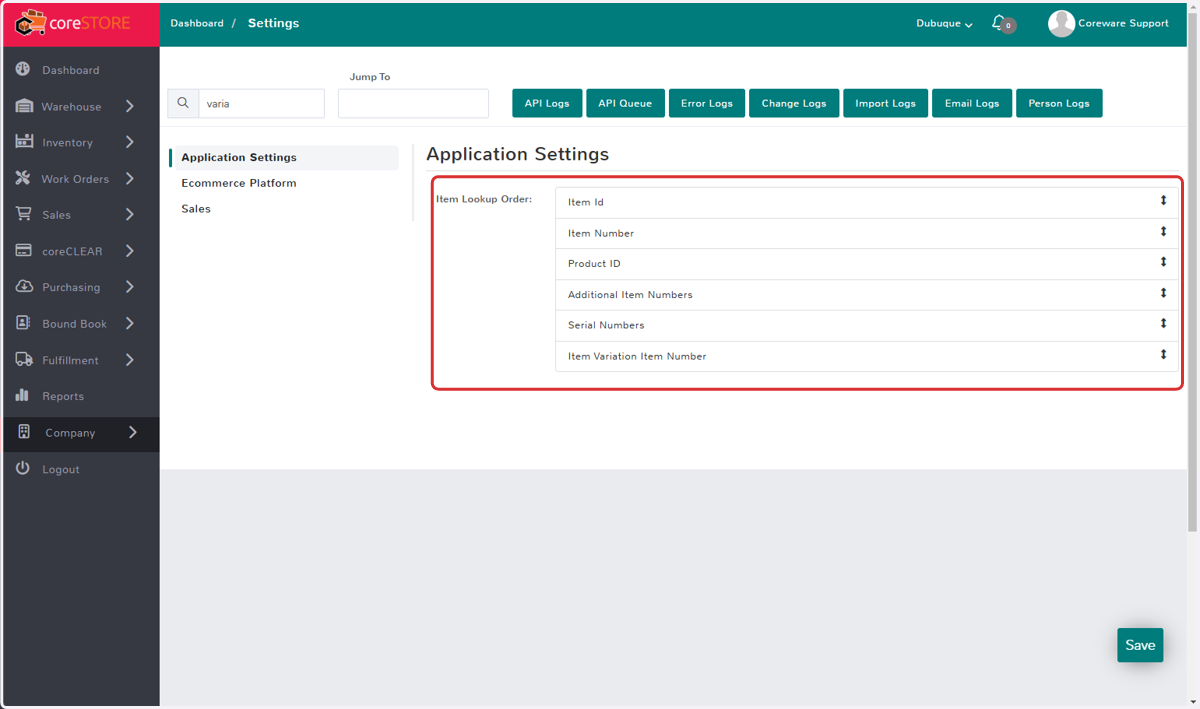Viewport: 1200px width, 709px height.
Task: Click the search magnifier icon
Action: [x=183, y=103]
